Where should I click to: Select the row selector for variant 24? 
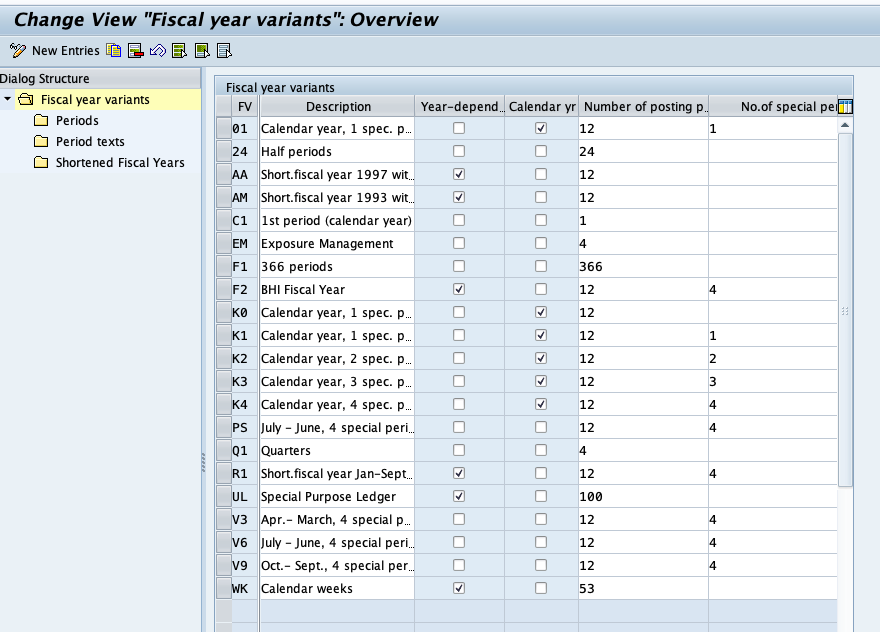pos(223,151)
